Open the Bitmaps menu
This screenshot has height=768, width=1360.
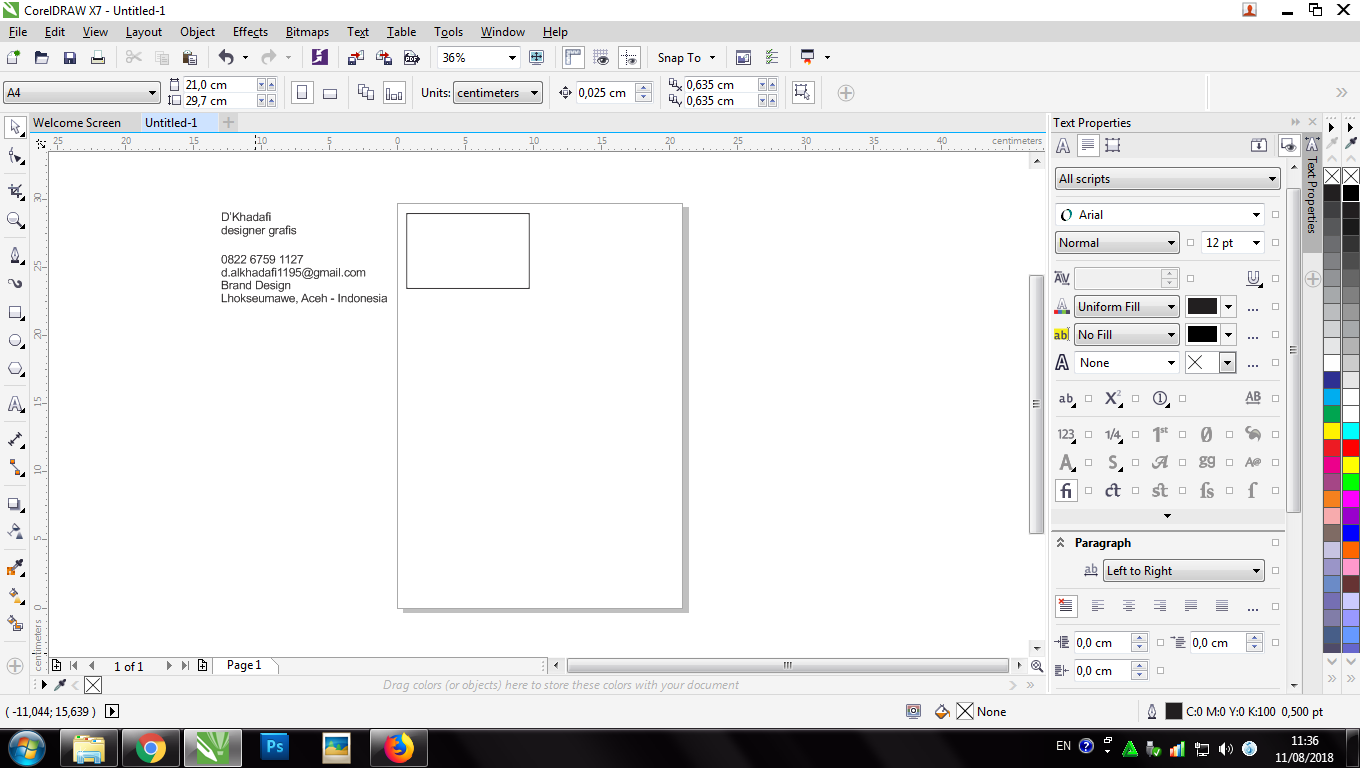[x=307, y=32]
